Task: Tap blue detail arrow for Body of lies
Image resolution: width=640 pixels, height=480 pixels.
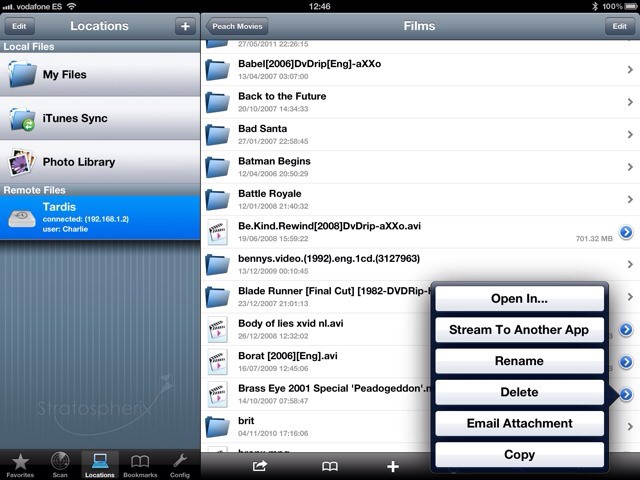Action: click(x=626, y=329)
